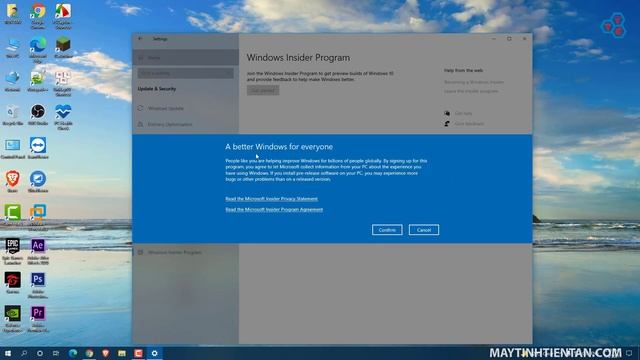640x360 pixels.
Task: Open Windows Update in Settings sidebar
Action: point(185,108)
